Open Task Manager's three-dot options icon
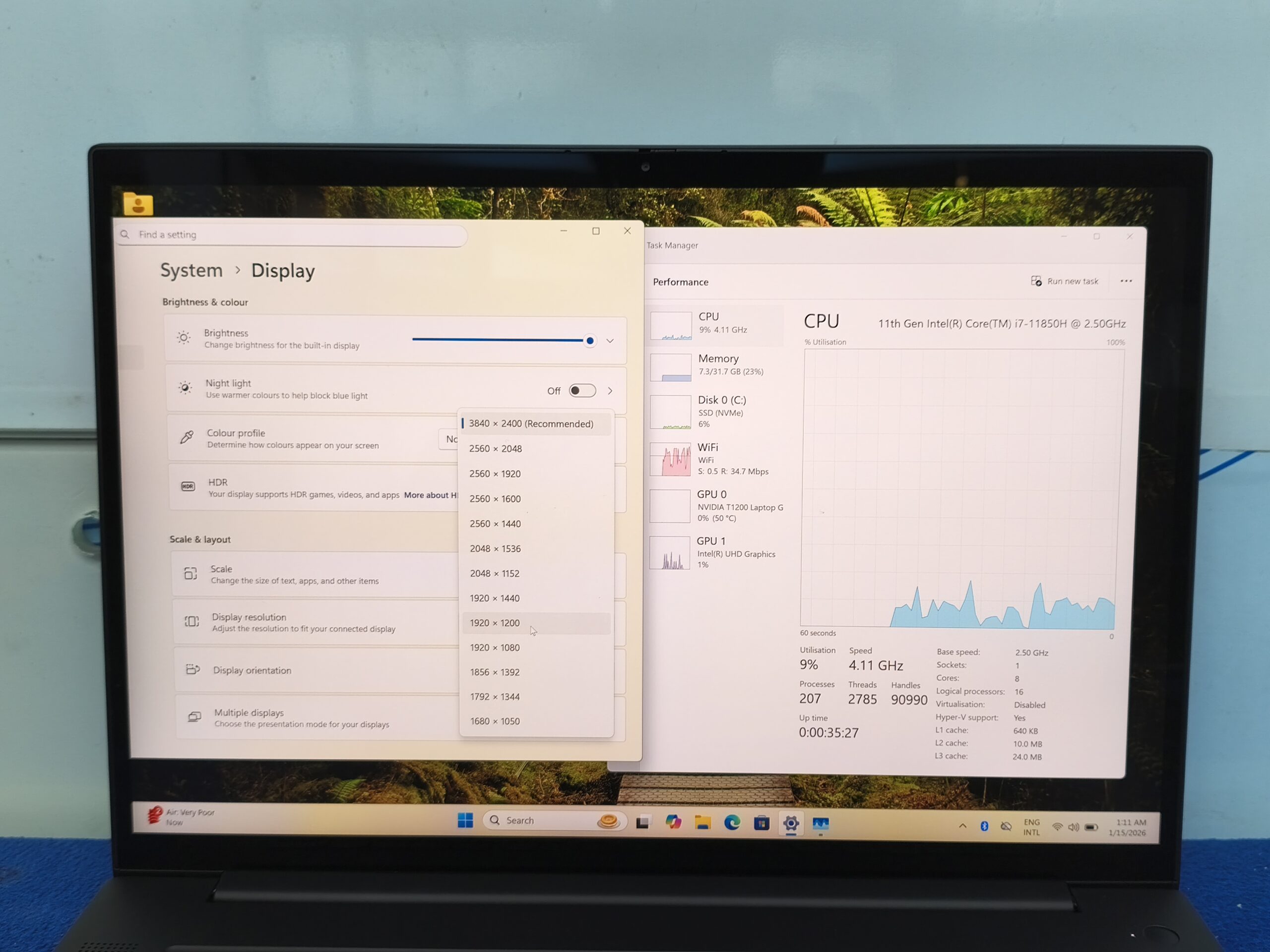 (x=1126, y=281)
